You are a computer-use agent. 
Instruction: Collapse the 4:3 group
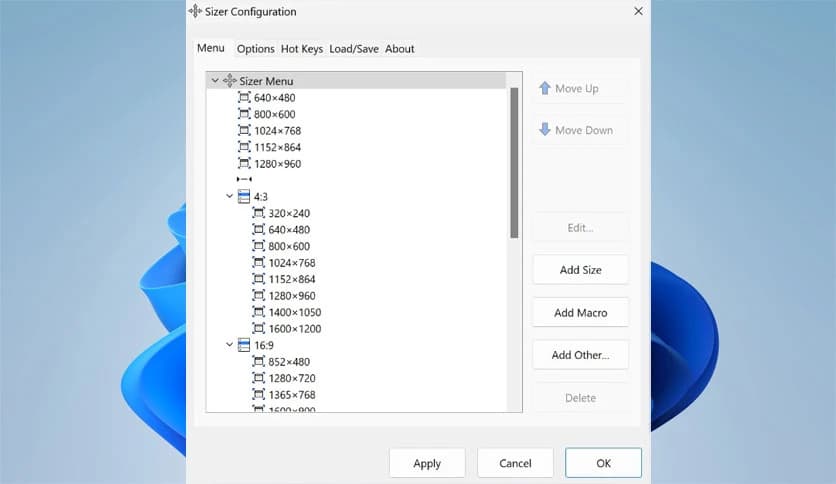(229, 196)
